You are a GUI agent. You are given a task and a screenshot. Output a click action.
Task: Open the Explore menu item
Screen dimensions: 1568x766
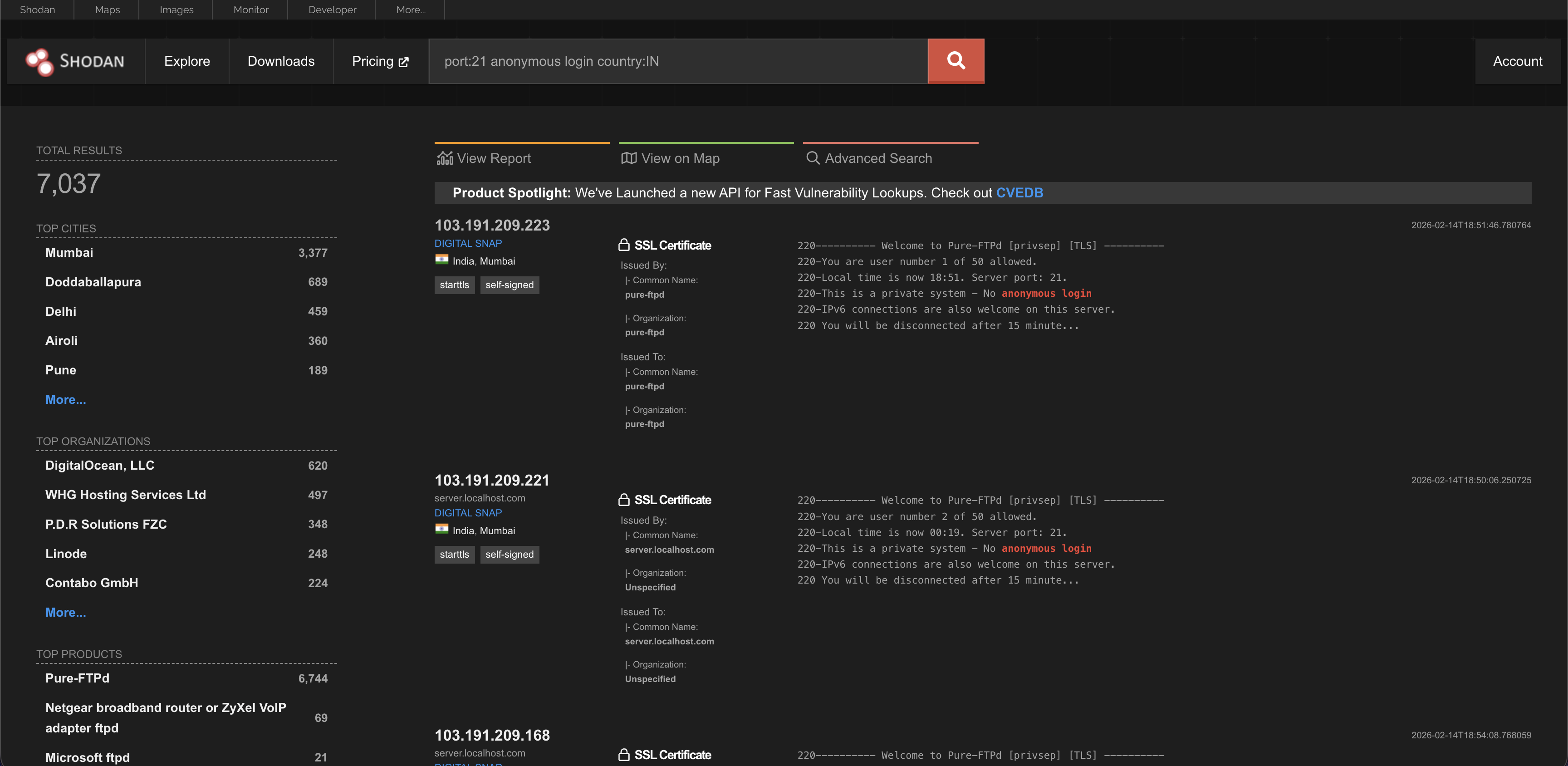(187, 62)
